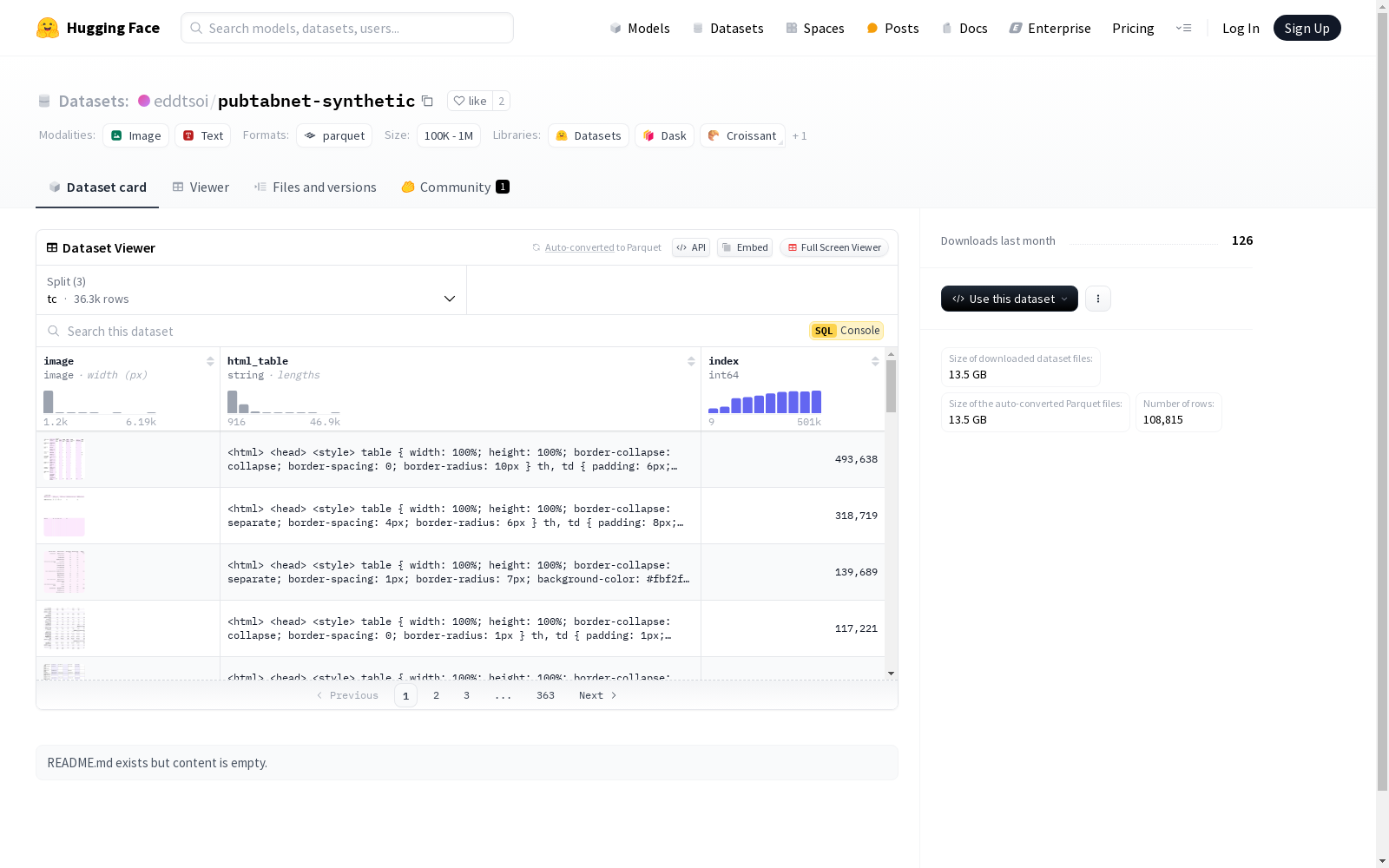Image resolution: width=1389 pixels, height=868 pixels.
Task: Click the parquet format tag
Action: (x=334, y=135)
